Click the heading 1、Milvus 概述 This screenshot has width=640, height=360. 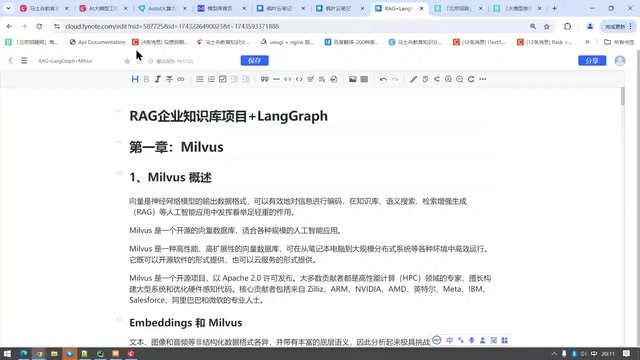pos(170,178)
